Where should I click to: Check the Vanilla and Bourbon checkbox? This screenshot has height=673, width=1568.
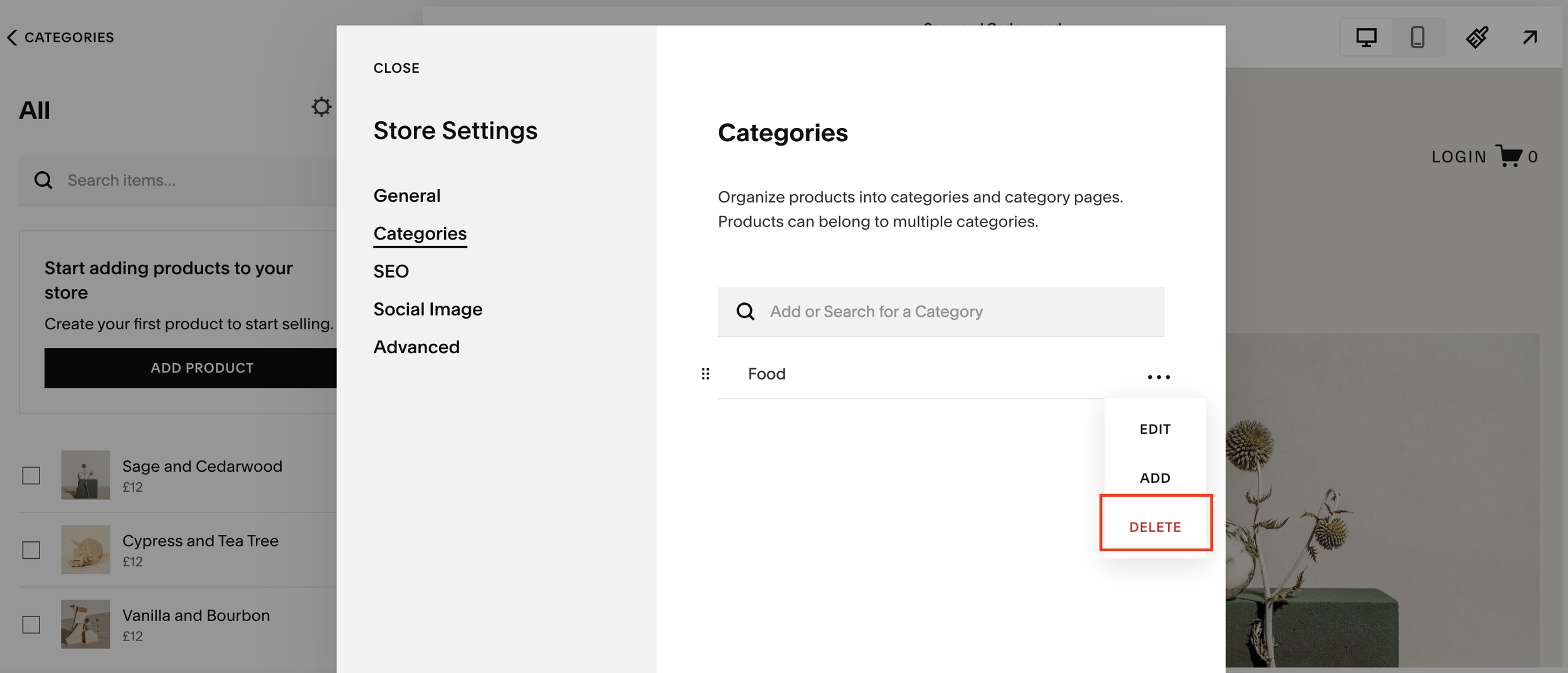[31, 625]
